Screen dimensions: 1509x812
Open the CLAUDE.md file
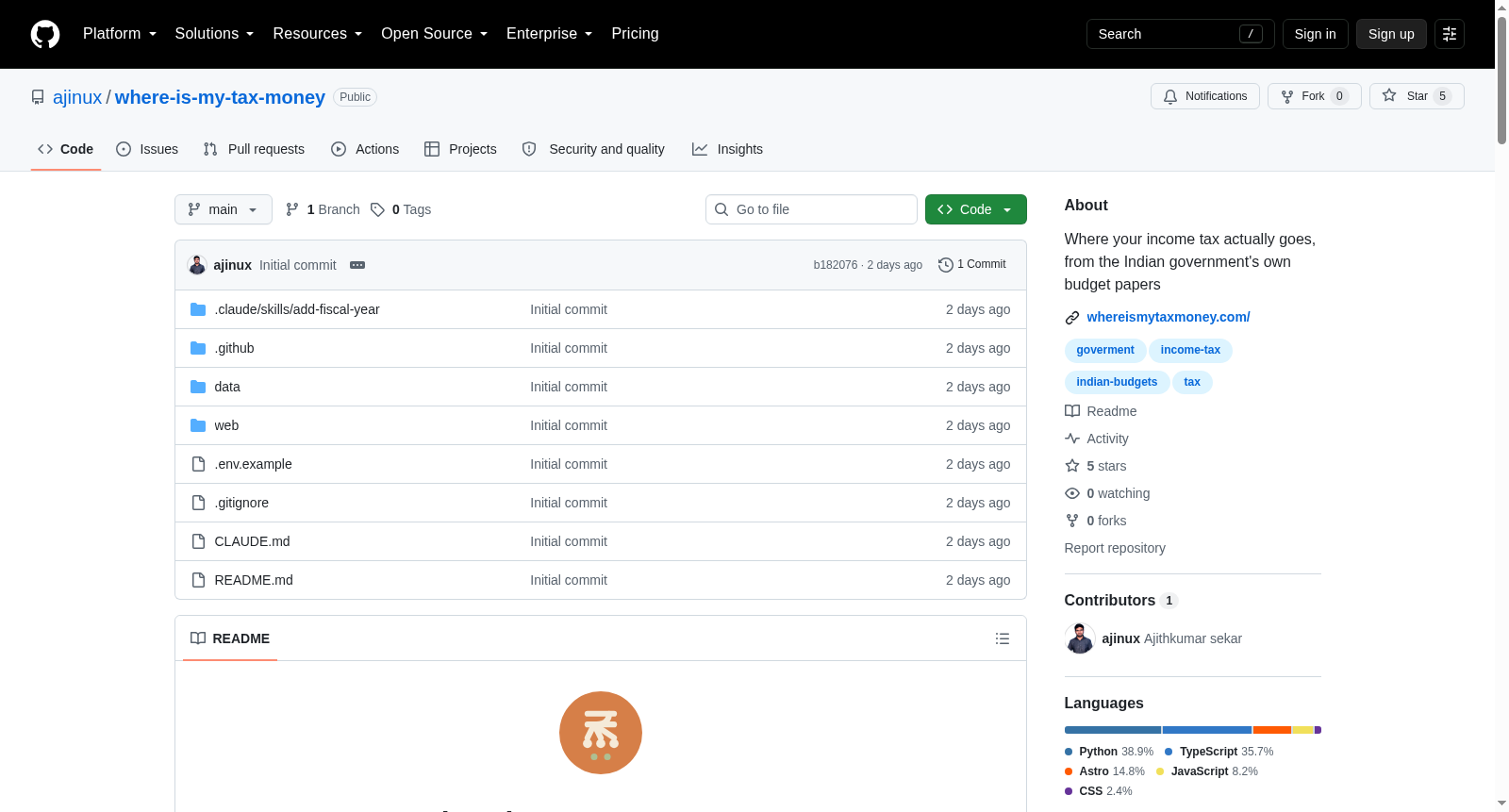point(252,541)
